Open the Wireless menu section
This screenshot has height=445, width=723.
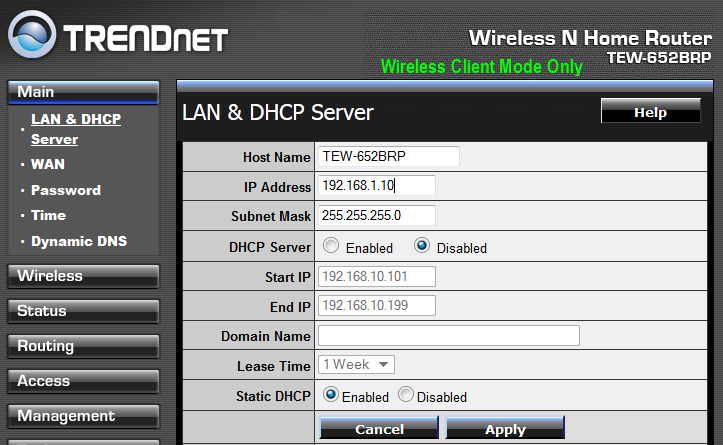pyautogui.click(x=83, y=276)
